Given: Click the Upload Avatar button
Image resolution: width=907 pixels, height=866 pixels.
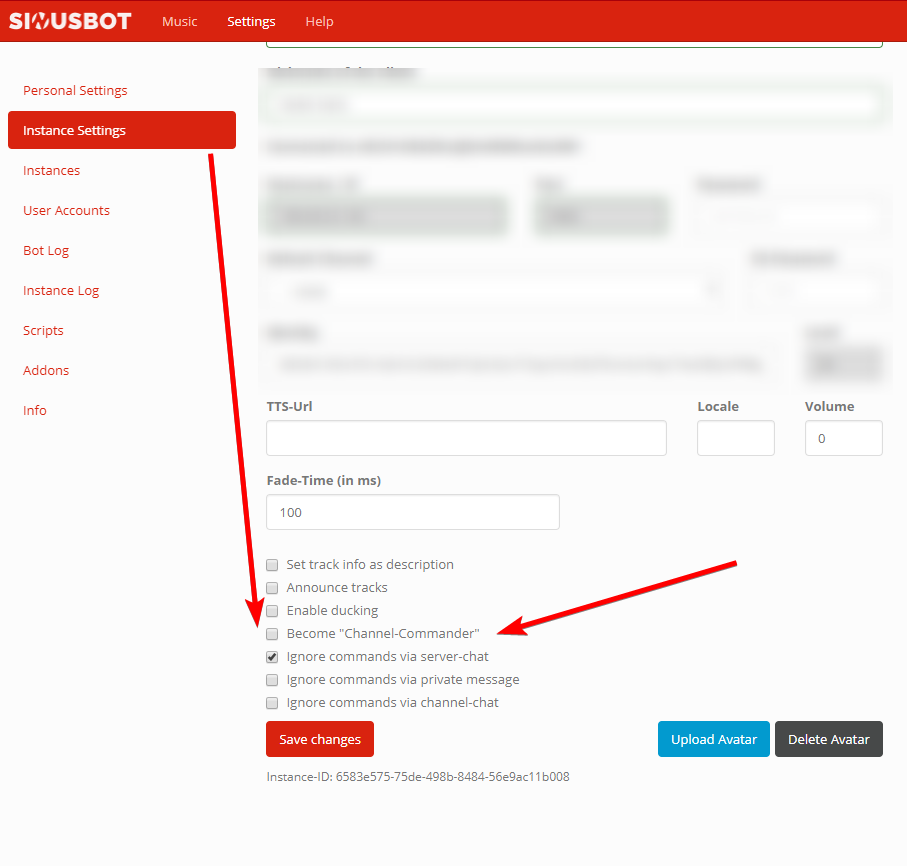Looking at the screenshot, I should pos(713,739).
